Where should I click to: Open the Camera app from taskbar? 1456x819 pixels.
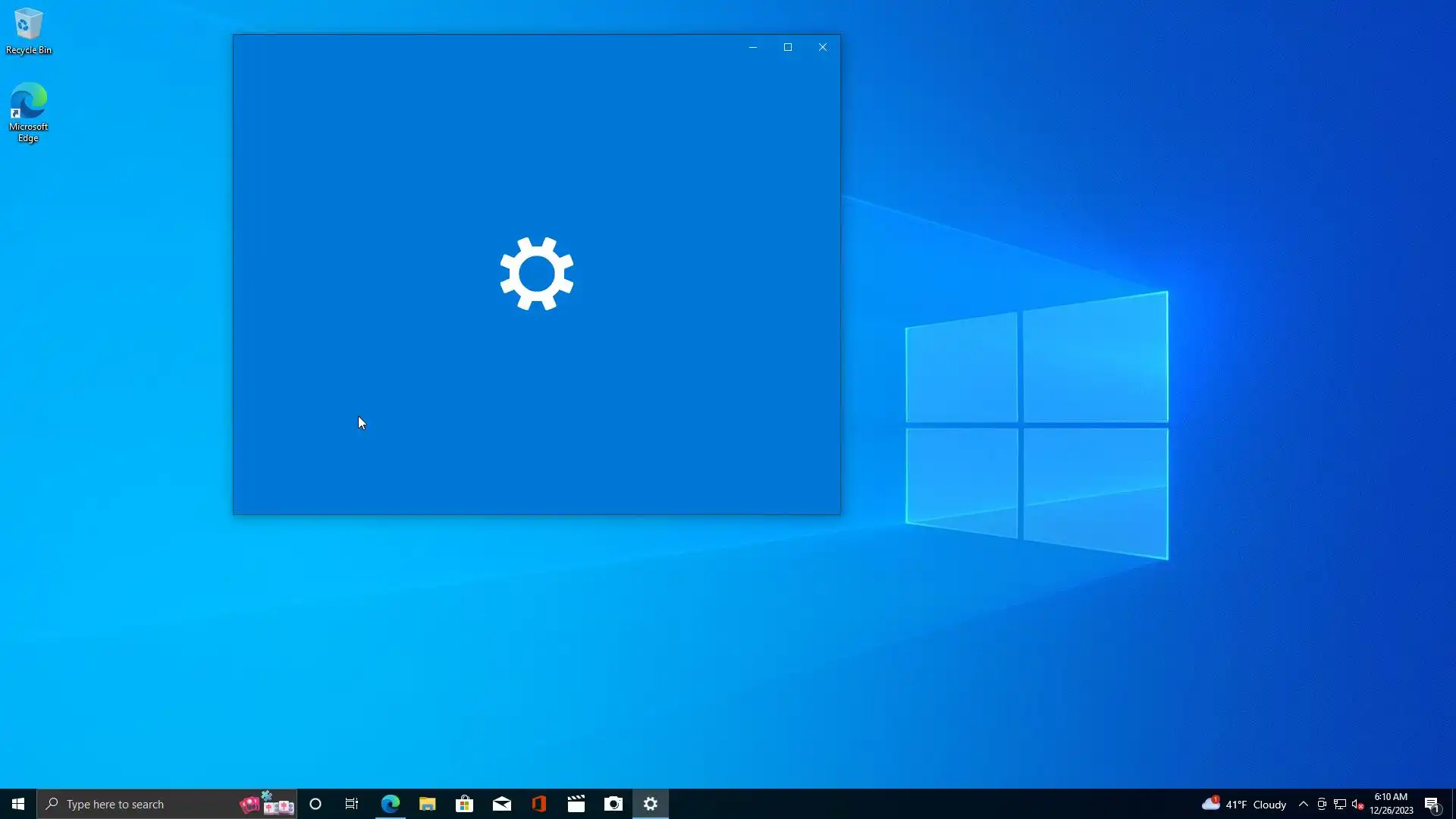[613, 804]
